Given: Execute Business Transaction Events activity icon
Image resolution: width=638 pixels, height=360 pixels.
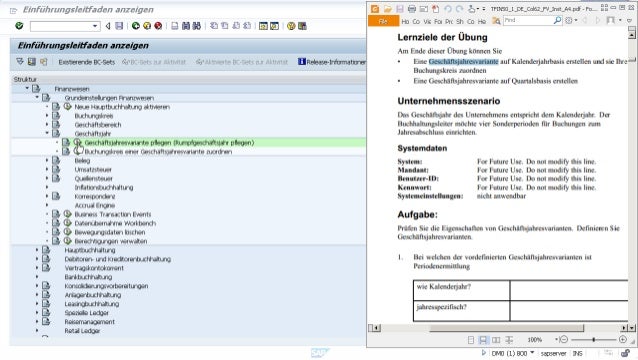Looking at the screenshot, I should pos(68,214).
